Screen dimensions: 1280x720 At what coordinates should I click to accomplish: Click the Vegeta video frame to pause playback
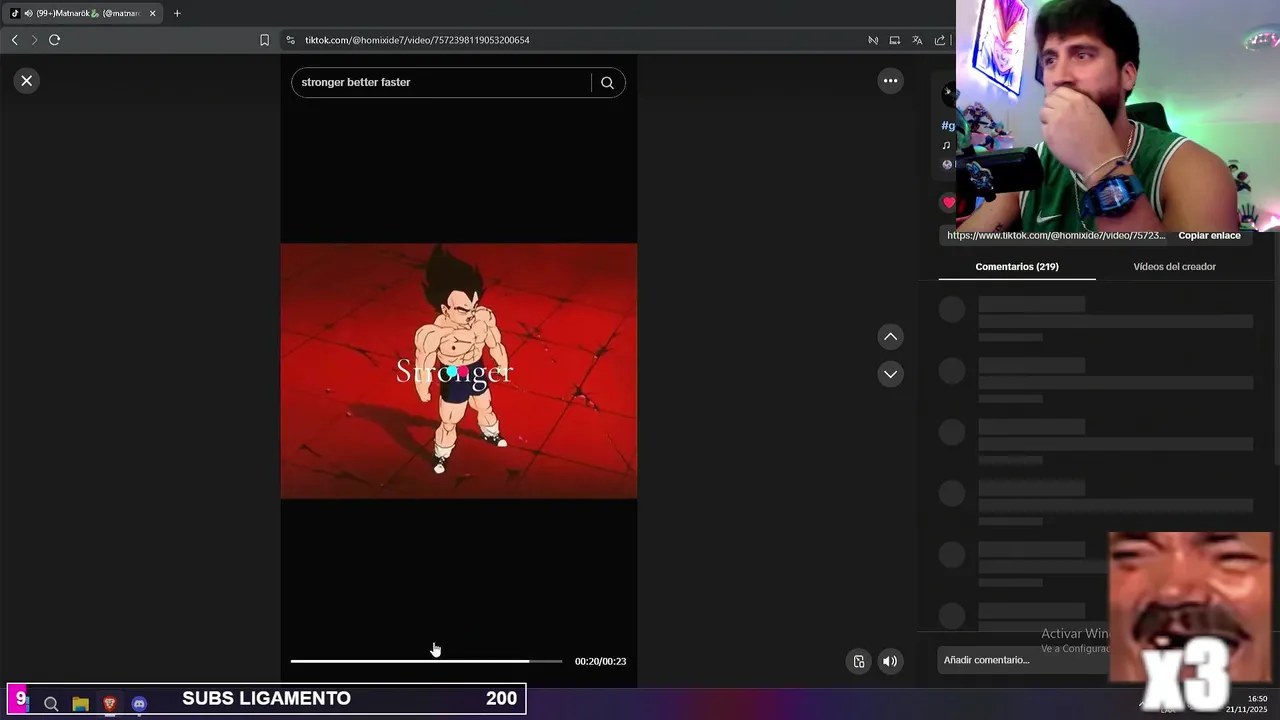[x=459, y=371]
